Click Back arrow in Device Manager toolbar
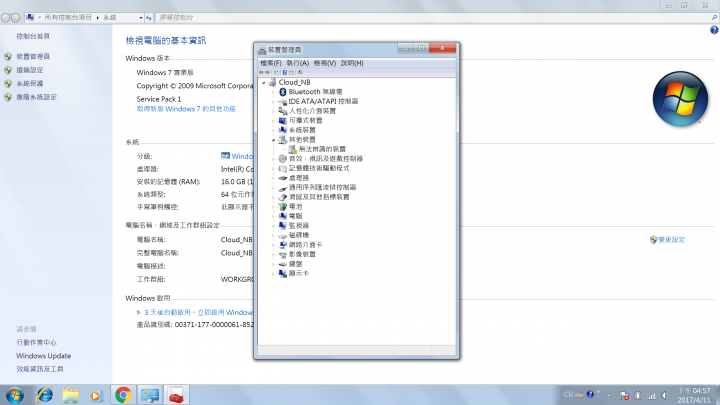The width and height of the screenshot is (720, 405). tap(261, 72)
